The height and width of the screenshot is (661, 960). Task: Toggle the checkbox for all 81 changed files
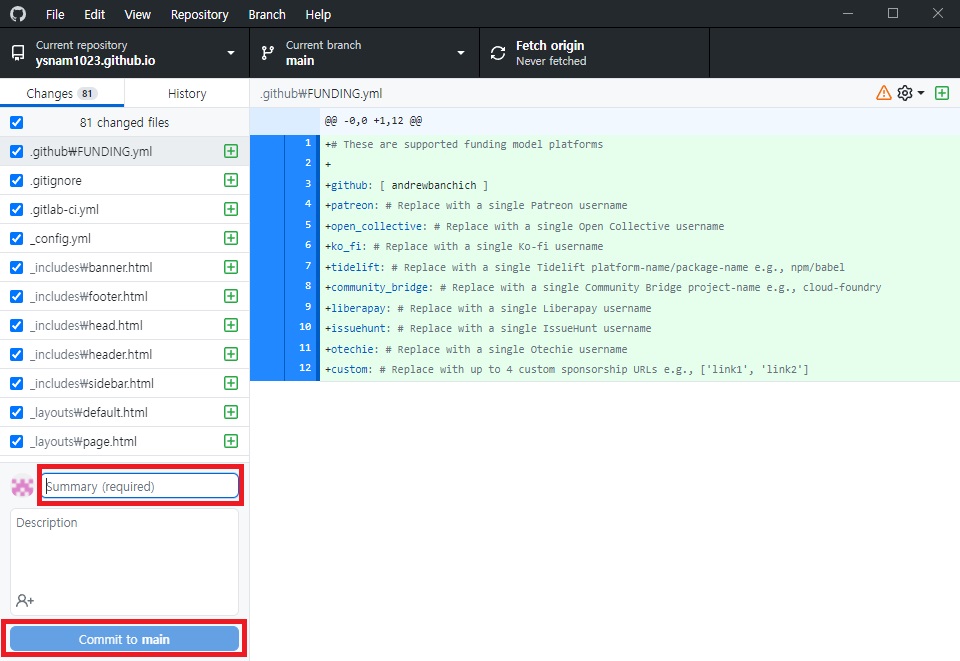(16, 123)
